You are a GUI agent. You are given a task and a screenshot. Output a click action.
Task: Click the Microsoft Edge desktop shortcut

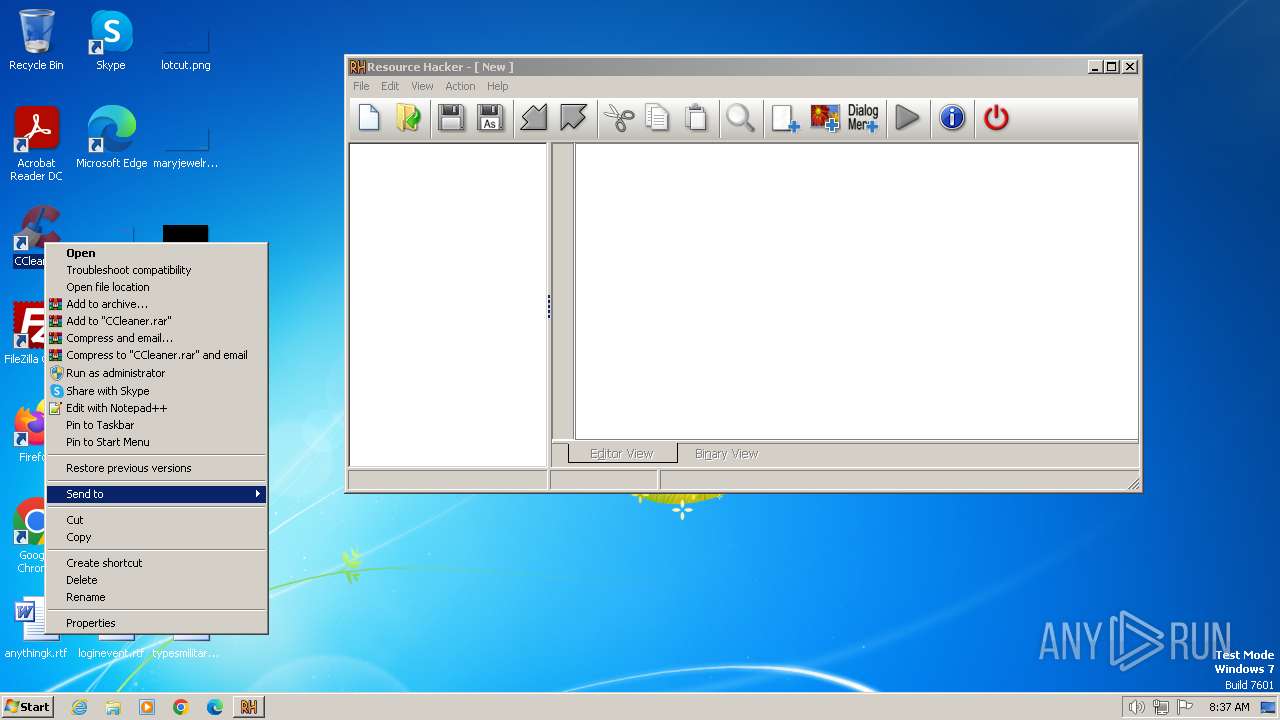111,138
